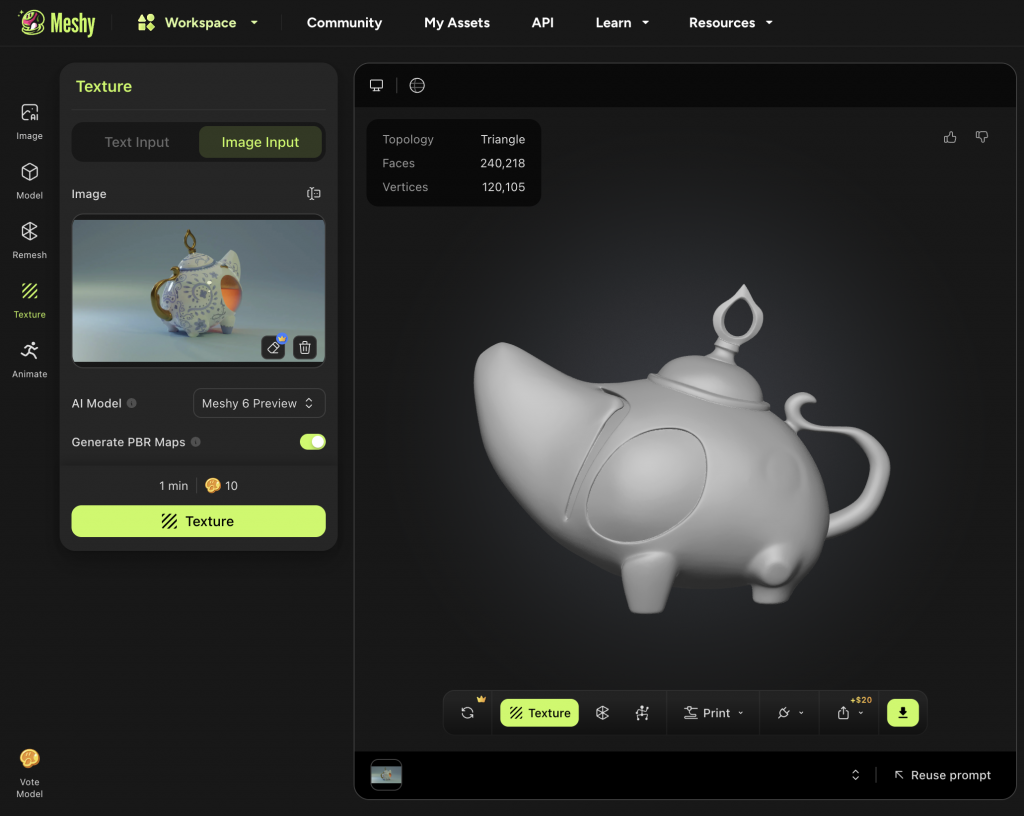Click the green download icon
This screenshot has height=816, width=1024.
click(x=902, y=713)
